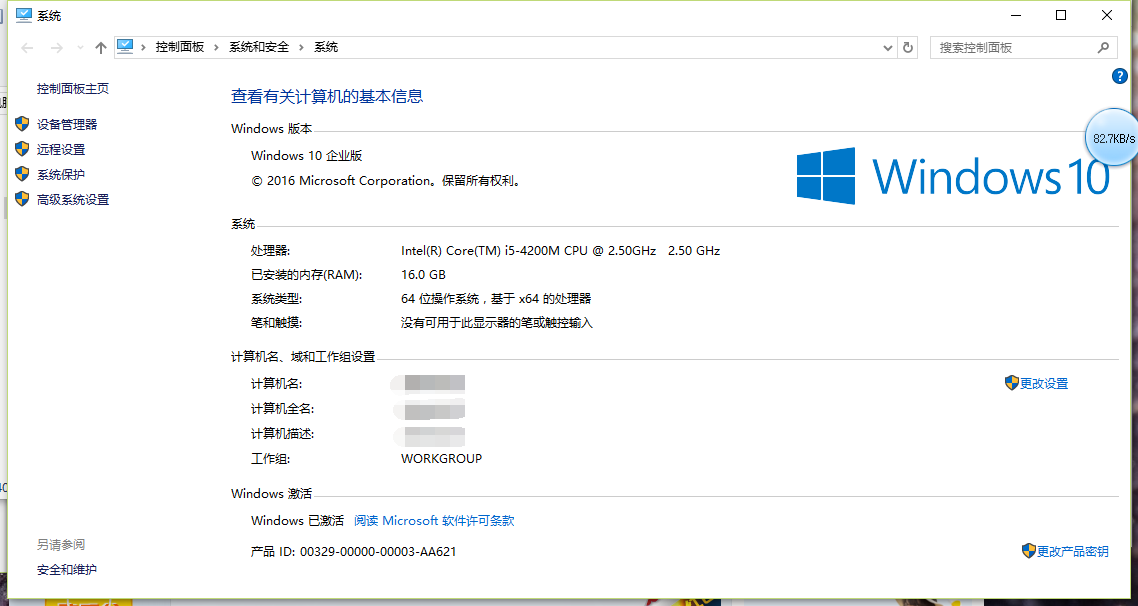Select the Intel Core i5-4200M processor value
The height and width of the screenshot is (606, 1138).
(560, 250)
